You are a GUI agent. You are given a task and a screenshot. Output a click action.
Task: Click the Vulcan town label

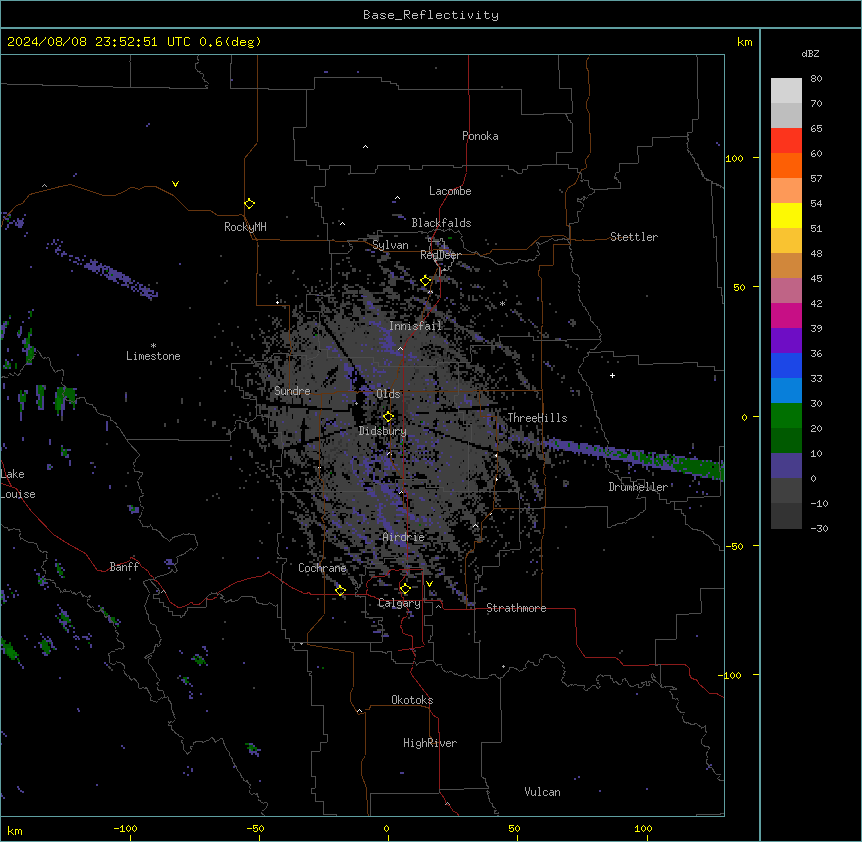[x=543, y=792]
